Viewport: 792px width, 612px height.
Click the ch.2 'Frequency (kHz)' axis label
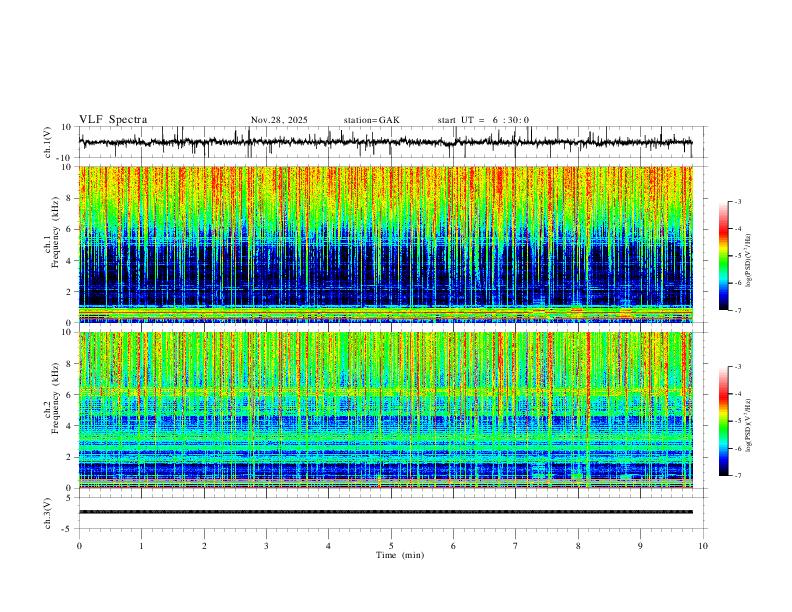pos(55,398)
